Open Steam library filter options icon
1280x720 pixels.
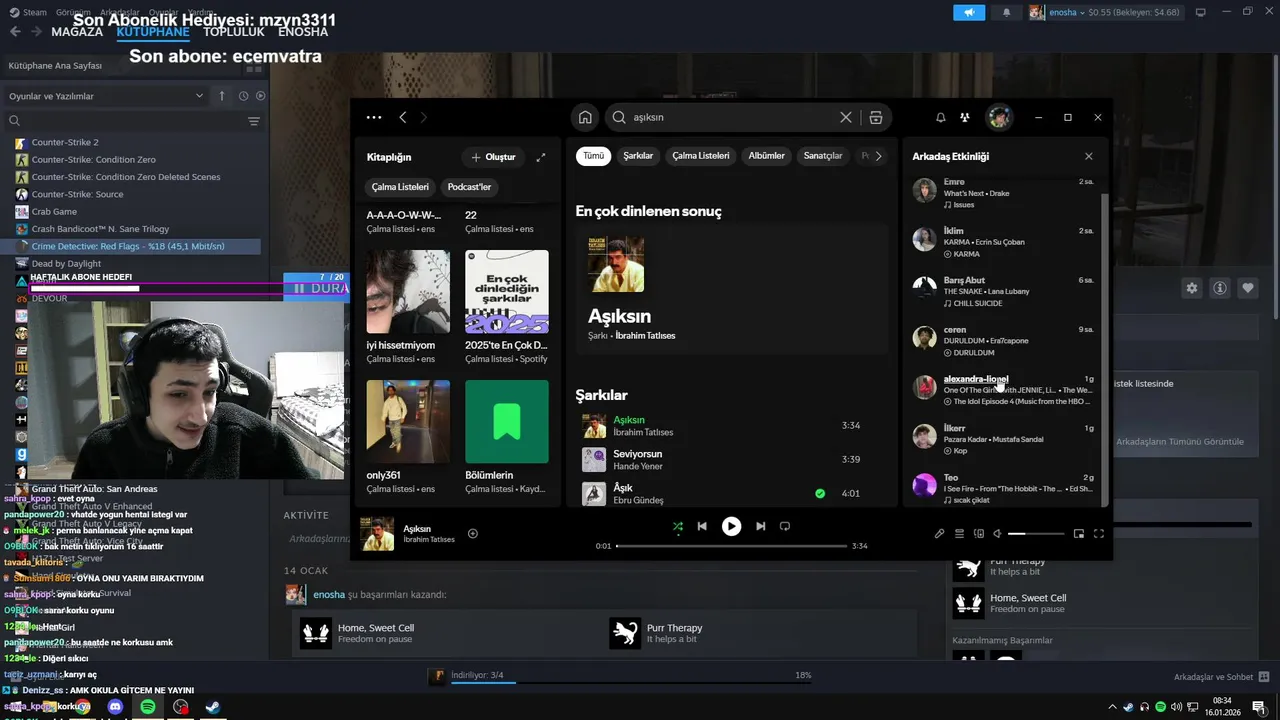tap(254, 121)
